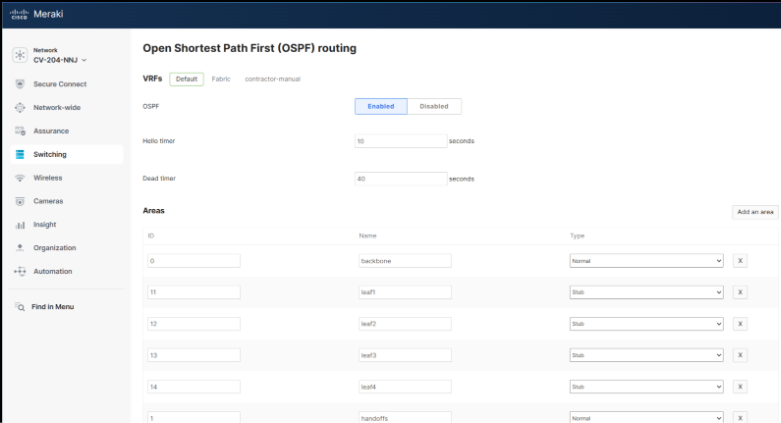Click the ID field with value 11
The image size is (781, 423).
194,292
